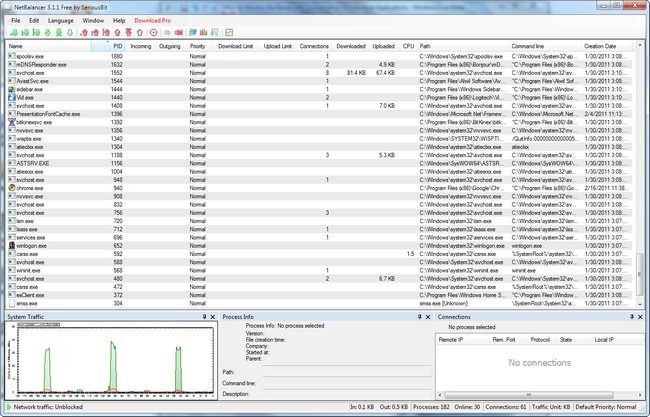Open the Language menu
The height and width of the screenshot is (417, 650).
(61, 20)
